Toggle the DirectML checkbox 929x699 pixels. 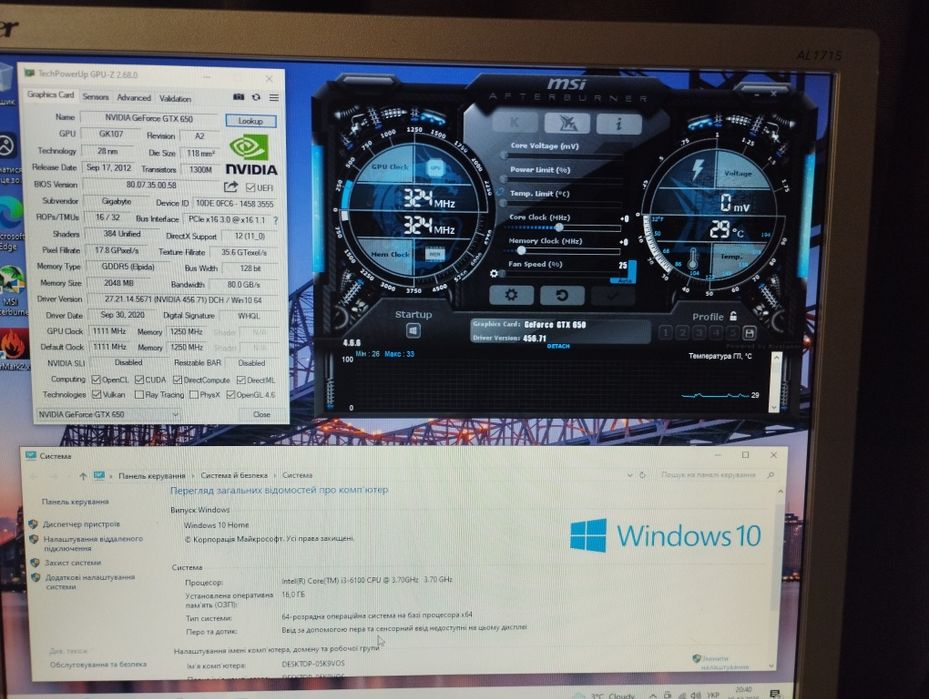pyautogui.click(x=241, y=380)
